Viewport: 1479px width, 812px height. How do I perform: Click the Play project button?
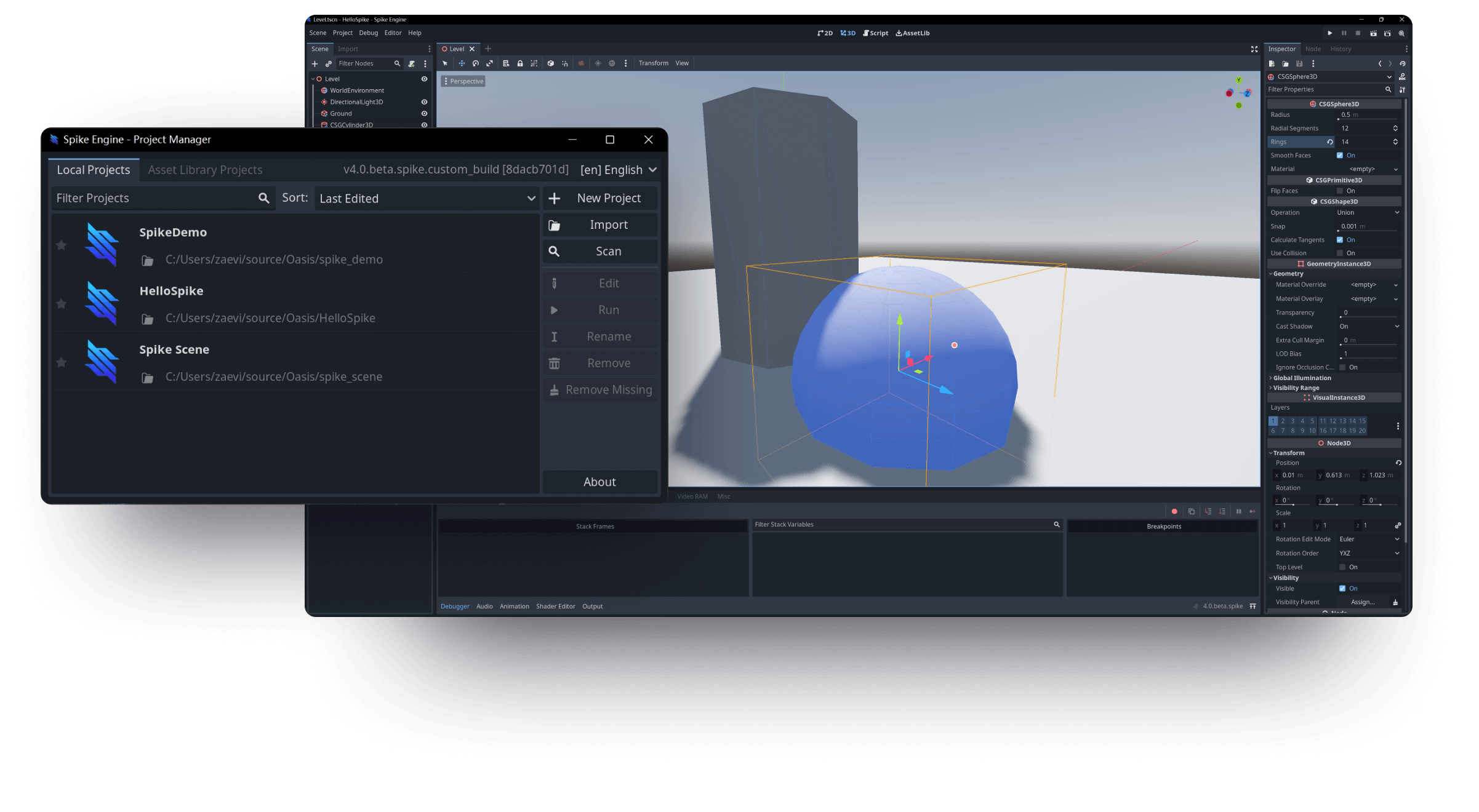coord(1329,33)
